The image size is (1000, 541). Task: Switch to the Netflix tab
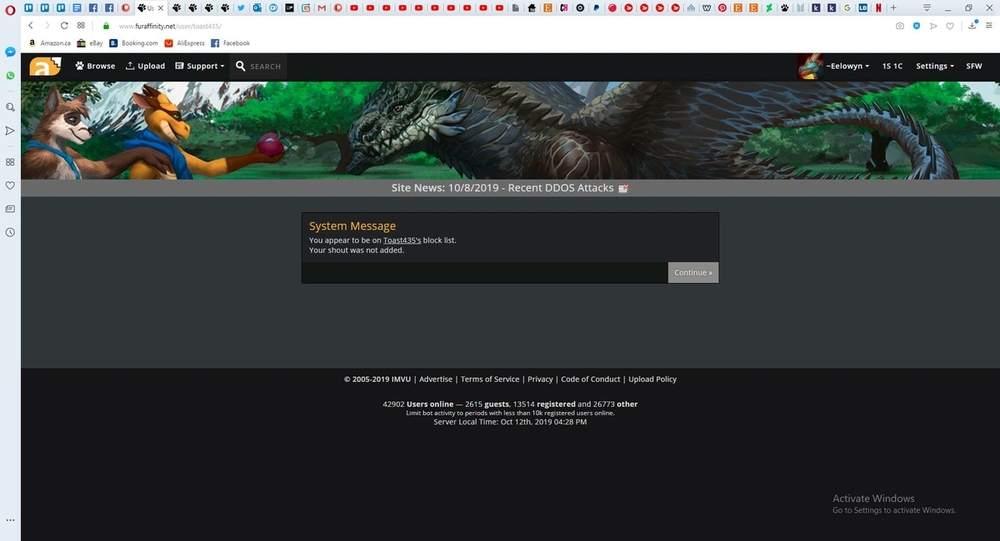[x=878, y=8]
